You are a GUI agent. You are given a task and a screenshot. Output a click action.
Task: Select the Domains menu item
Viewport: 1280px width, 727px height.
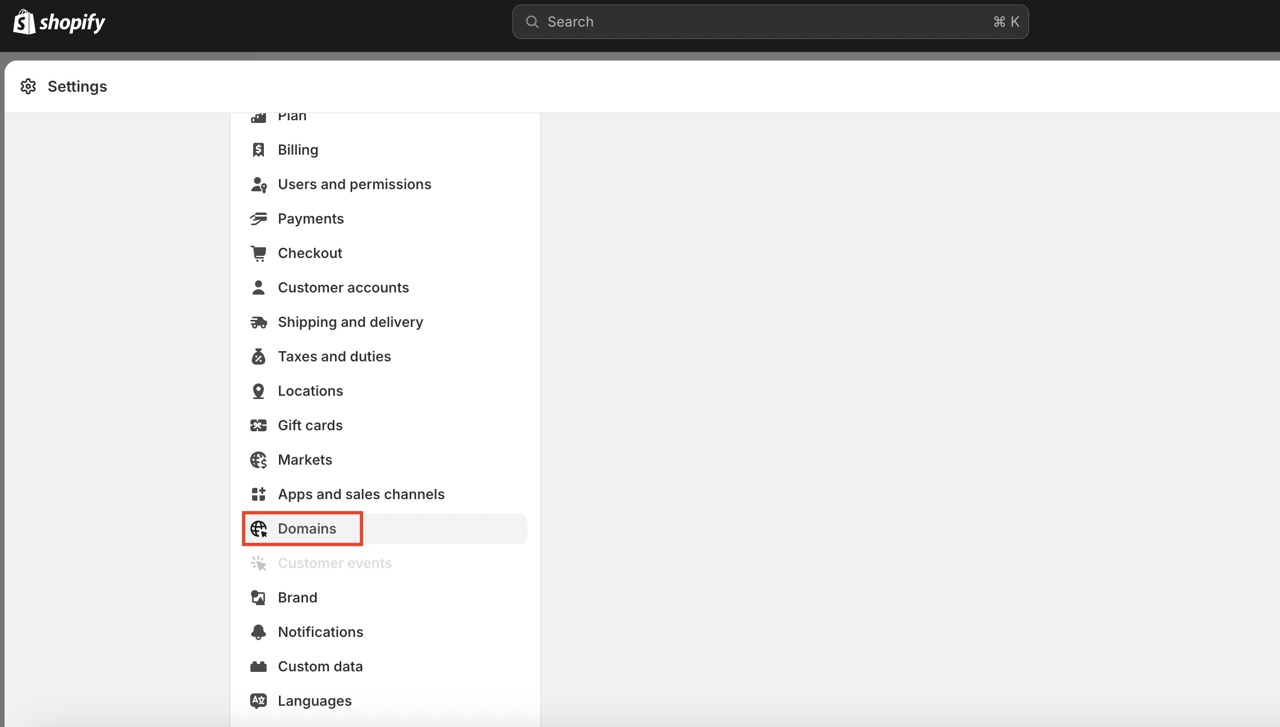(x=385, y=529)
